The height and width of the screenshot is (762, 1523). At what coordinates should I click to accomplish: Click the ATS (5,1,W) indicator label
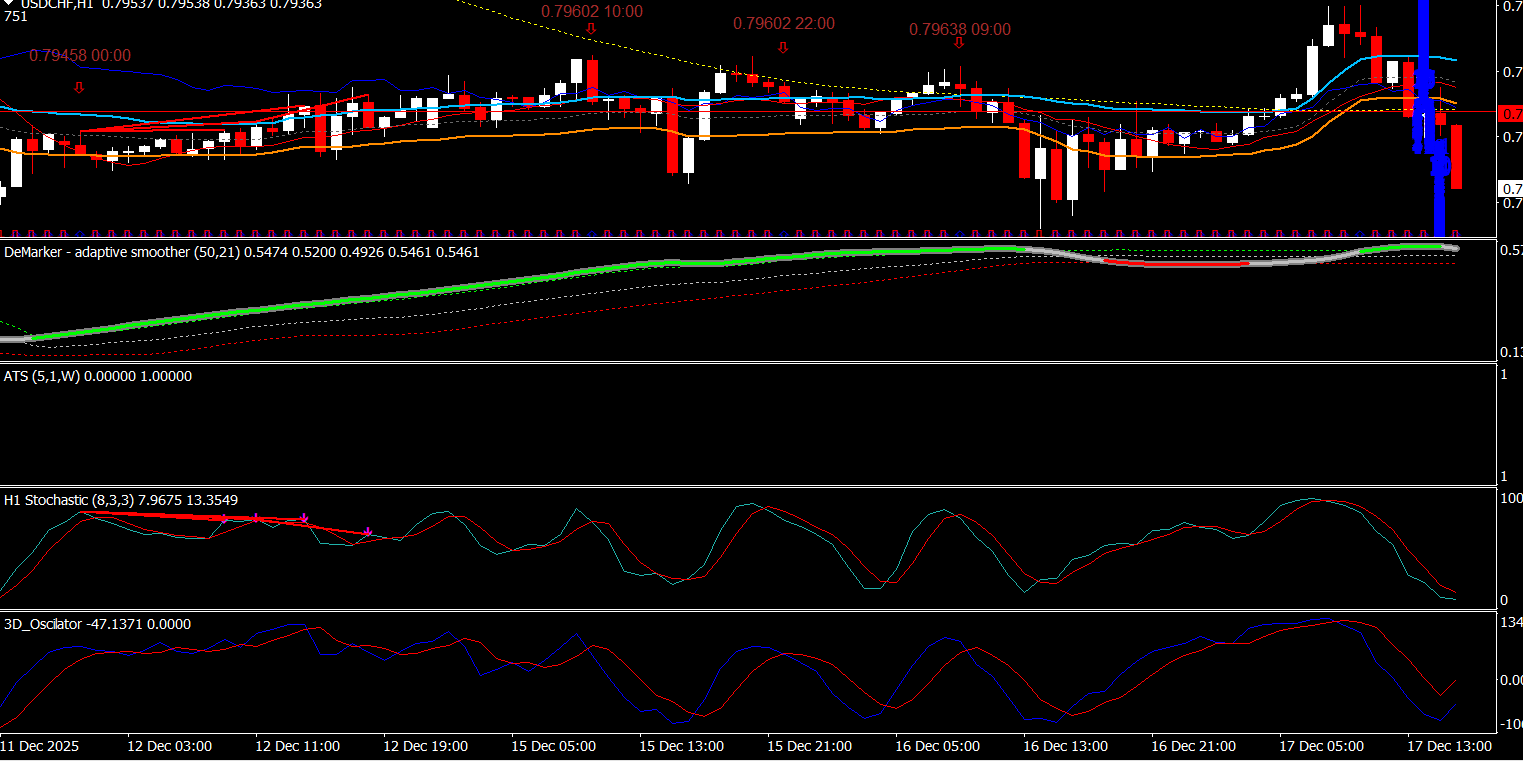(x=98, y=377)
